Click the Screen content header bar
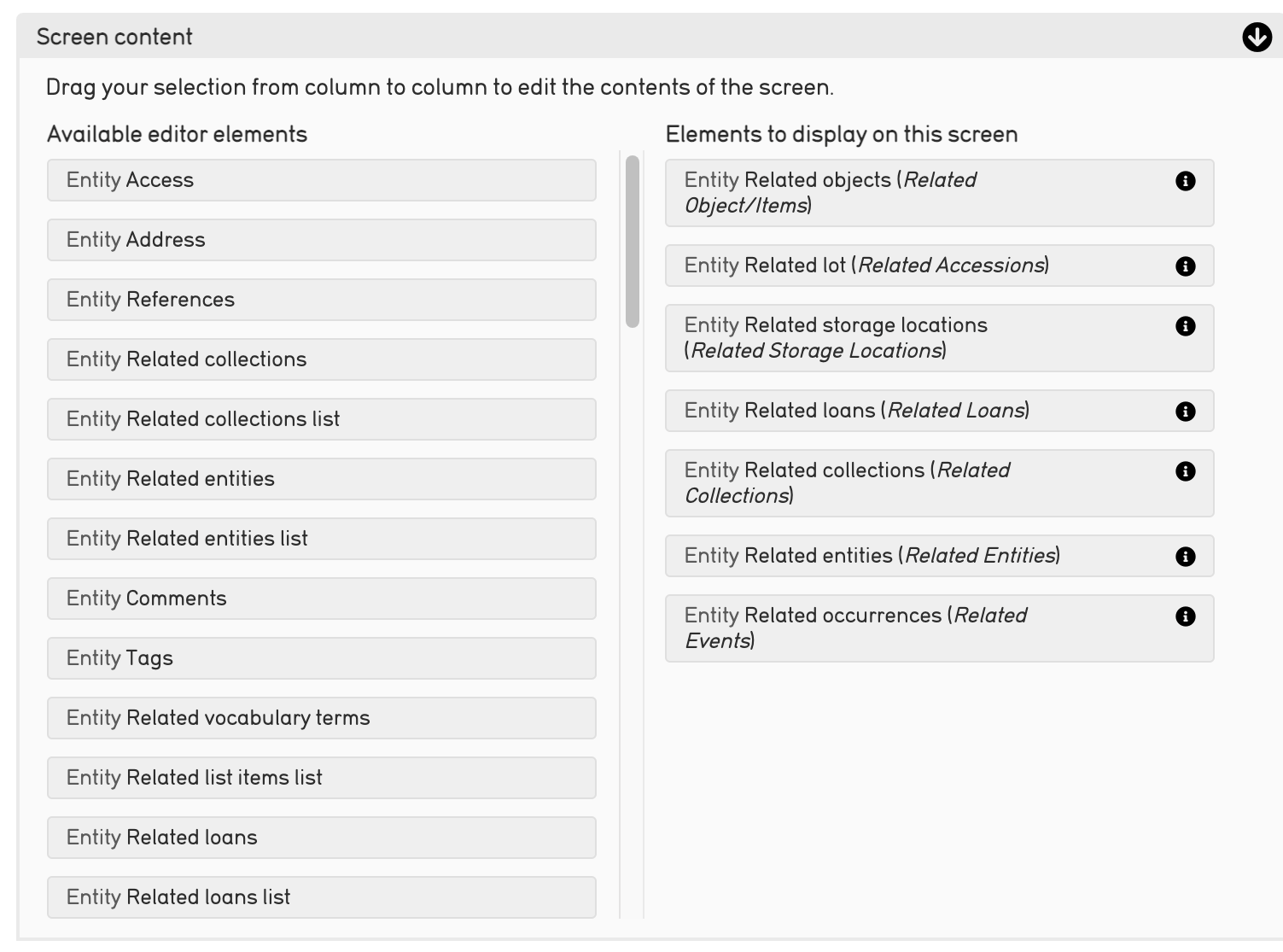1283x952 pixels. tap(598, 38)
